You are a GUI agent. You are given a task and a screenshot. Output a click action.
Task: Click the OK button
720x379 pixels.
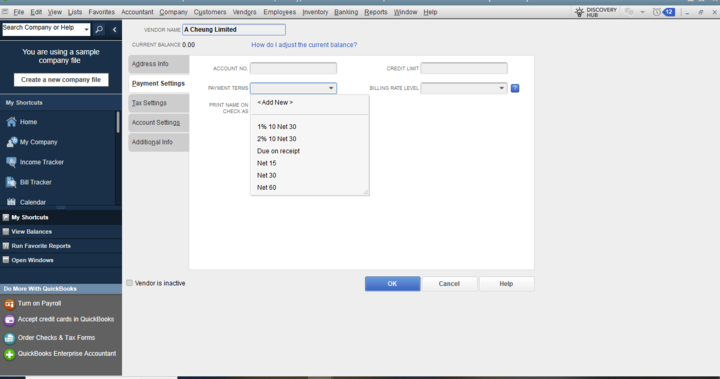[x=393, y=283]
